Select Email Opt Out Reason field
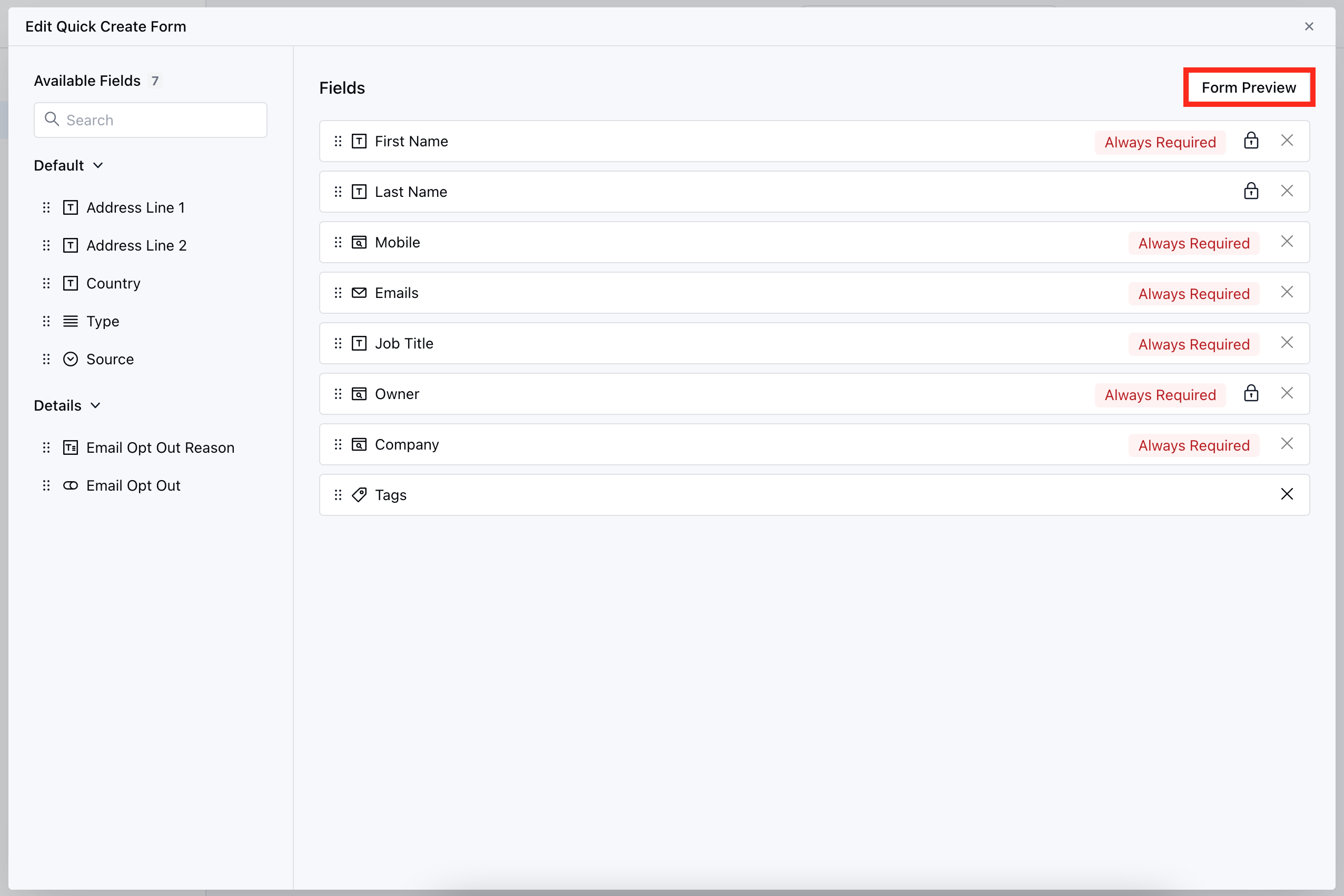This screenshot has height=896, width=1344. [160, 447]
